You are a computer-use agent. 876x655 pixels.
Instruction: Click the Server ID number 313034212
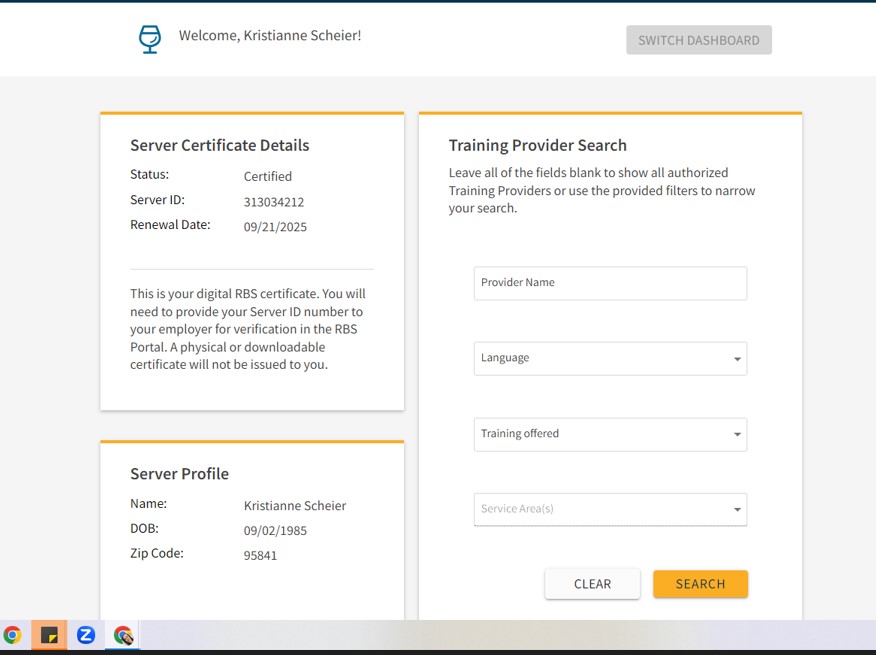[274, 202]
